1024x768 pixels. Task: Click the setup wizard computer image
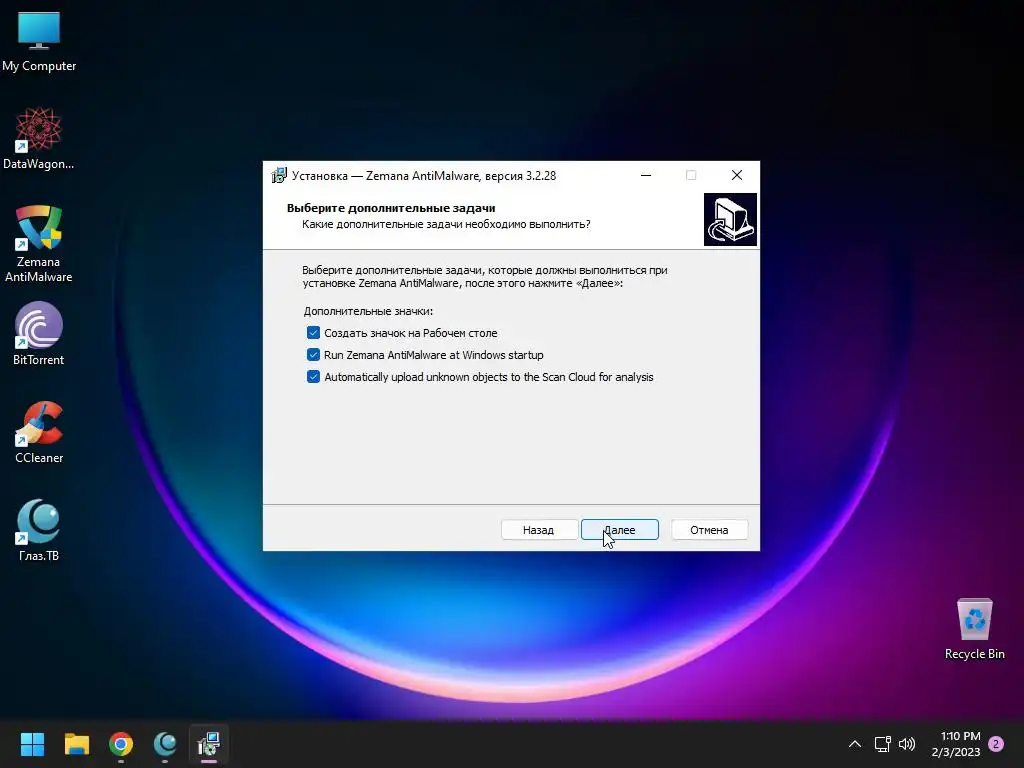(x=730, y=219)
